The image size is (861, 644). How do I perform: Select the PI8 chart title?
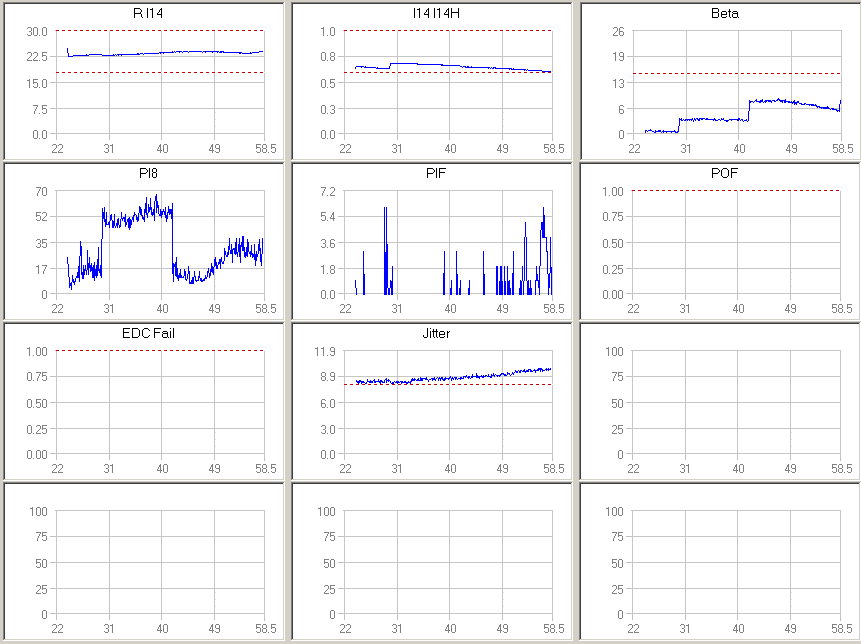coord(148,173)
